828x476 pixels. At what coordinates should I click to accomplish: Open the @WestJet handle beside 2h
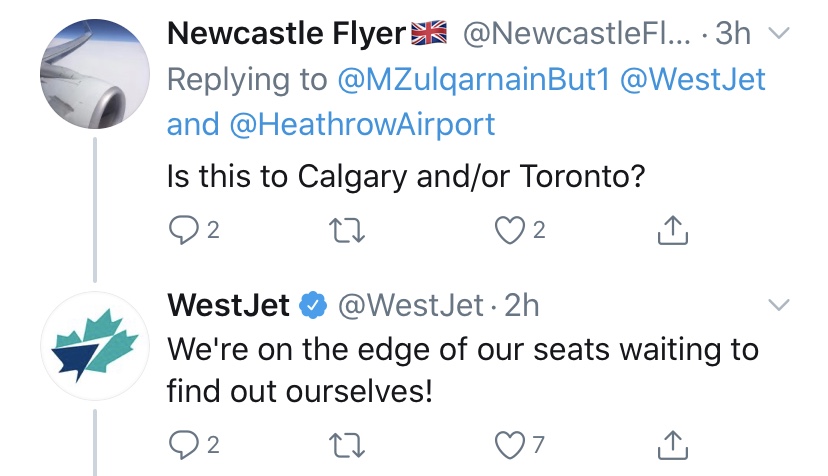coord(413,304)
